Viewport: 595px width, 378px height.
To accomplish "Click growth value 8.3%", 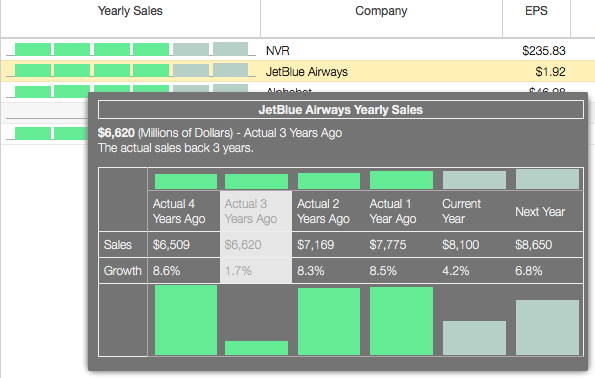I will pyautogui.click(x=310, y=271).
